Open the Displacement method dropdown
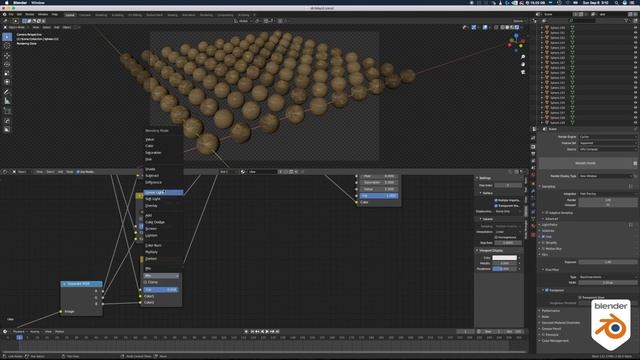640x360 pixels. (x=508, y=211)
